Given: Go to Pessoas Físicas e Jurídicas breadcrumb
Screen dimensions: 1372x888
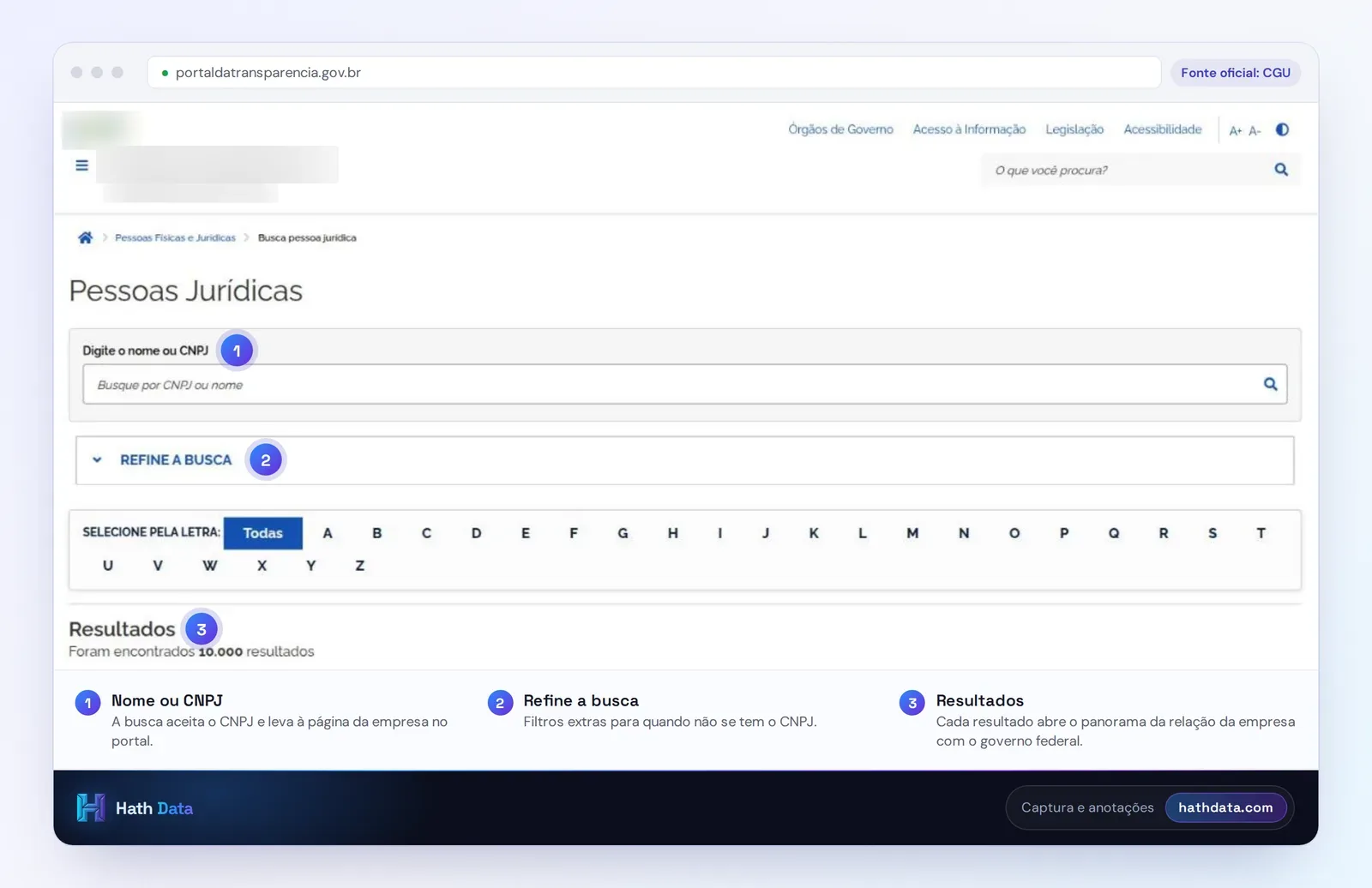Looking at the screenshot, I should point(175,237).
